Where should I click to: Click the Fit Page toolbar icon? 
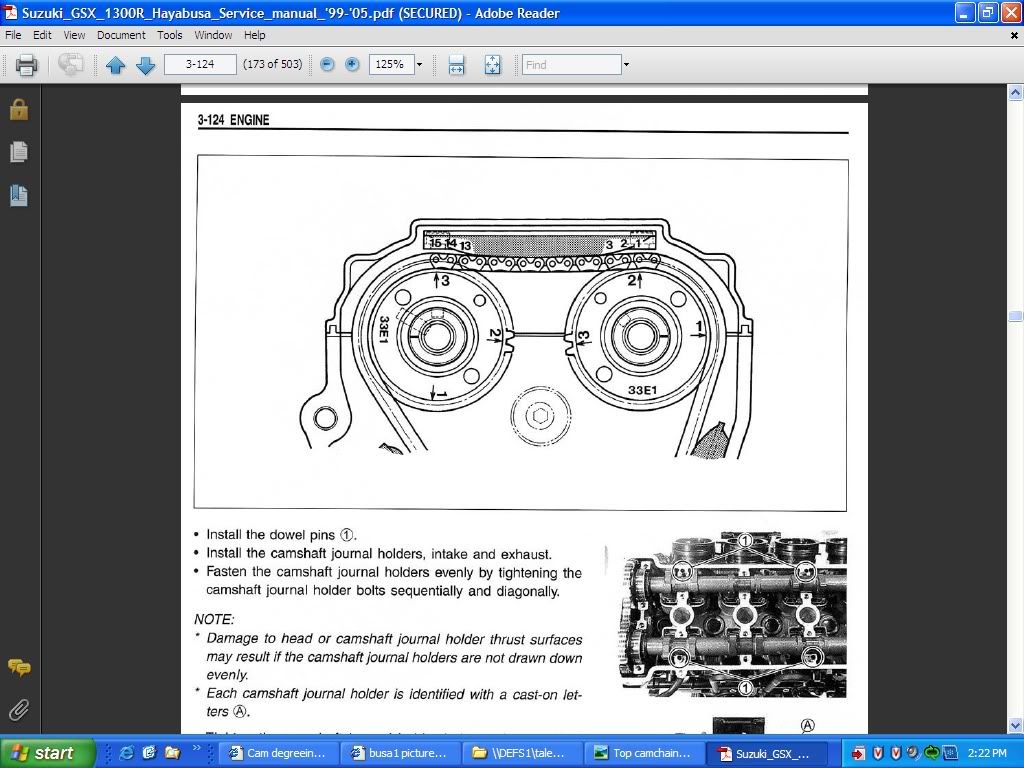[491, 64]
